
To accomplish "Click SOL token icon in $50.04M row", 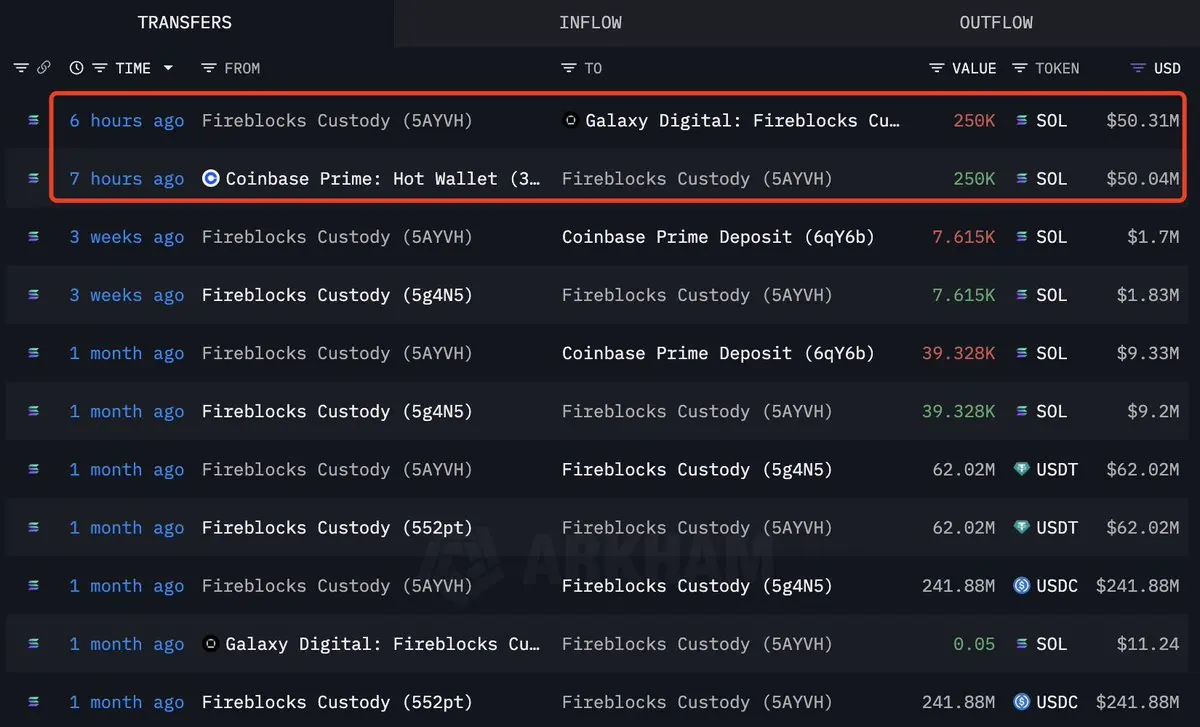I will coord(1021,178).
